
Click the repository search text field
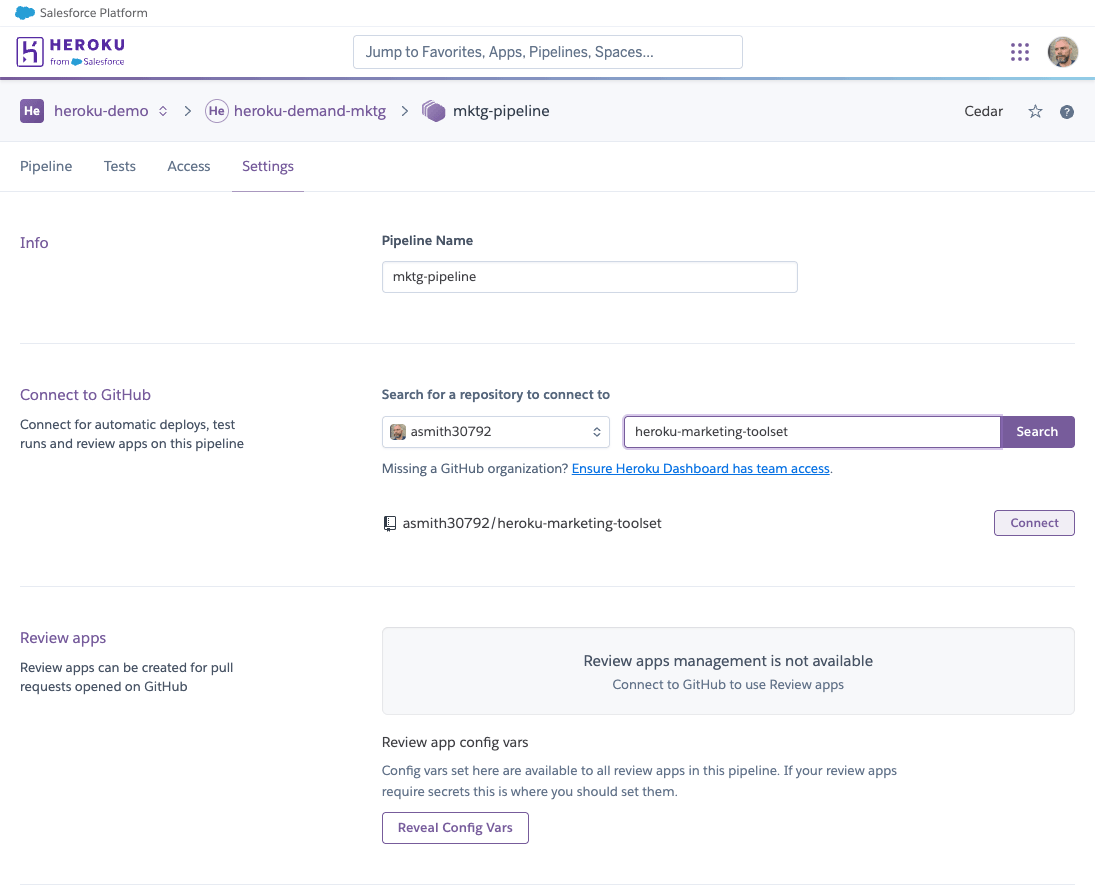(x=811, y=432)
